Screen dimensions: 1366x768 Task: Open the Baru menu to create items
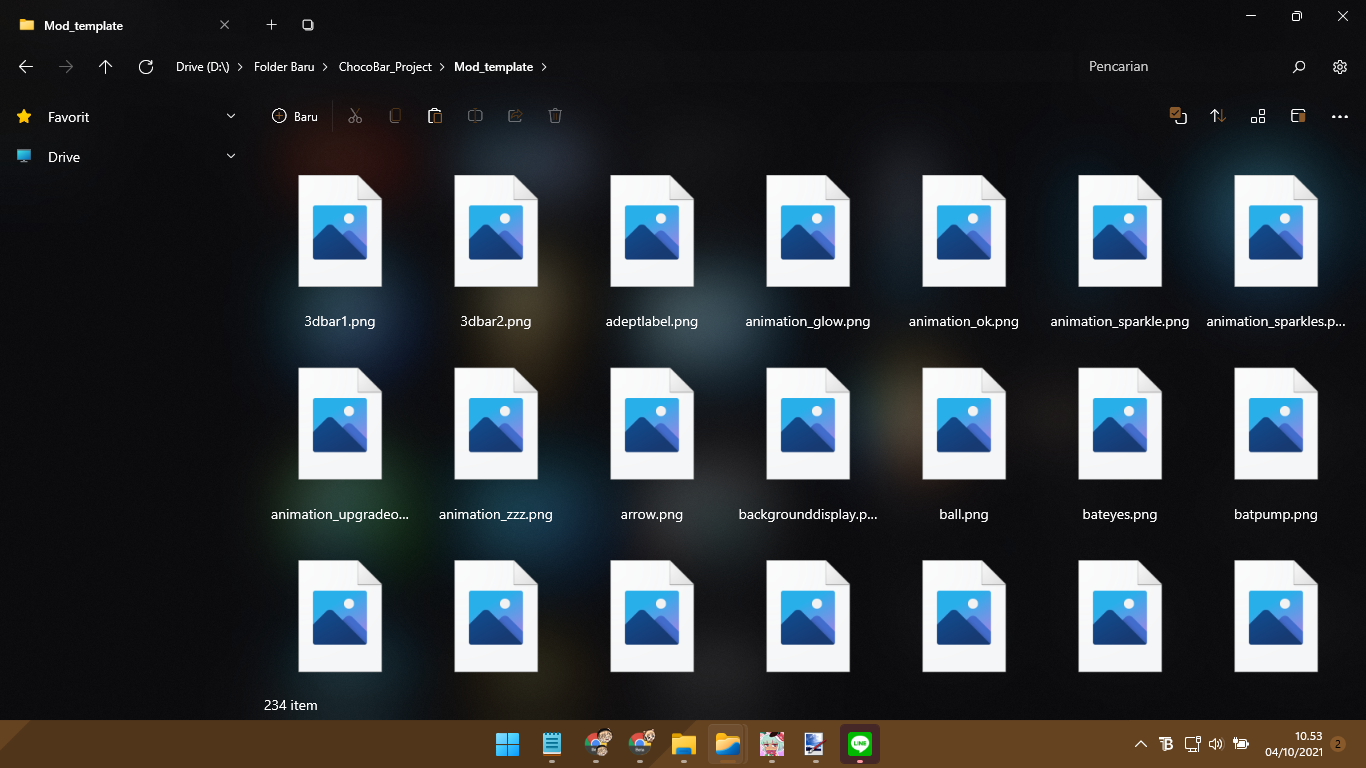tap(294, 116)
